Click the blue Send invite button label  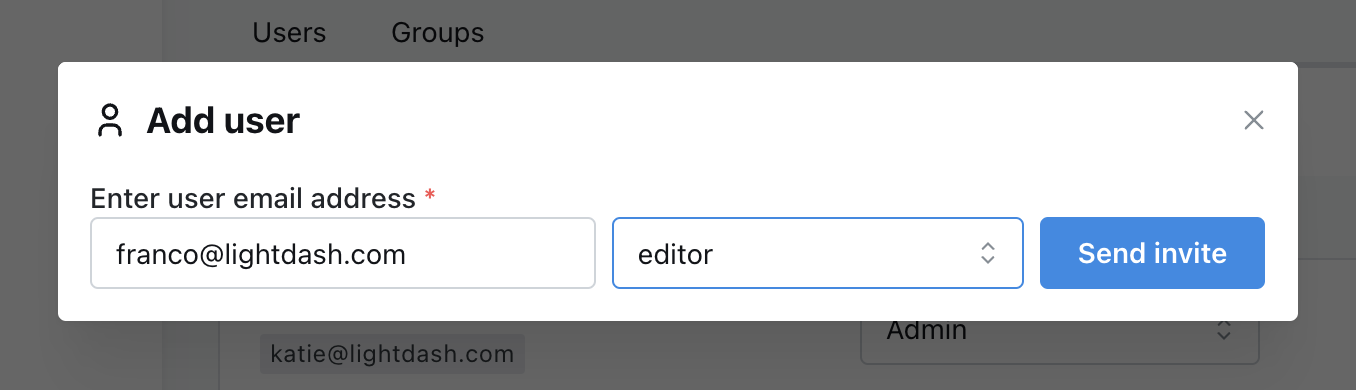click(1152, 254)
